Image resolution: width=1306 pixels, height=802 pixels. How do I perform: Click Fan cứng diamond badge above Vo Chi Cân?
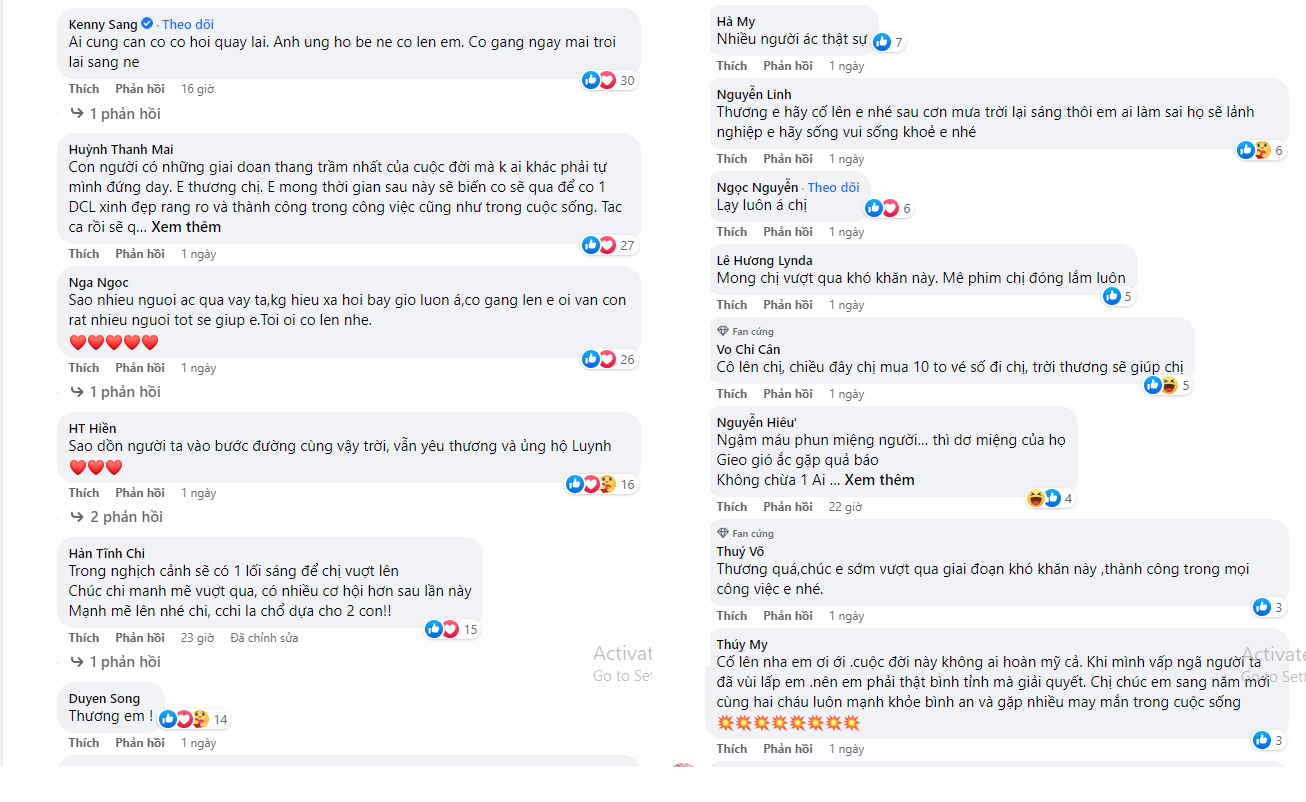click(723, 331)
